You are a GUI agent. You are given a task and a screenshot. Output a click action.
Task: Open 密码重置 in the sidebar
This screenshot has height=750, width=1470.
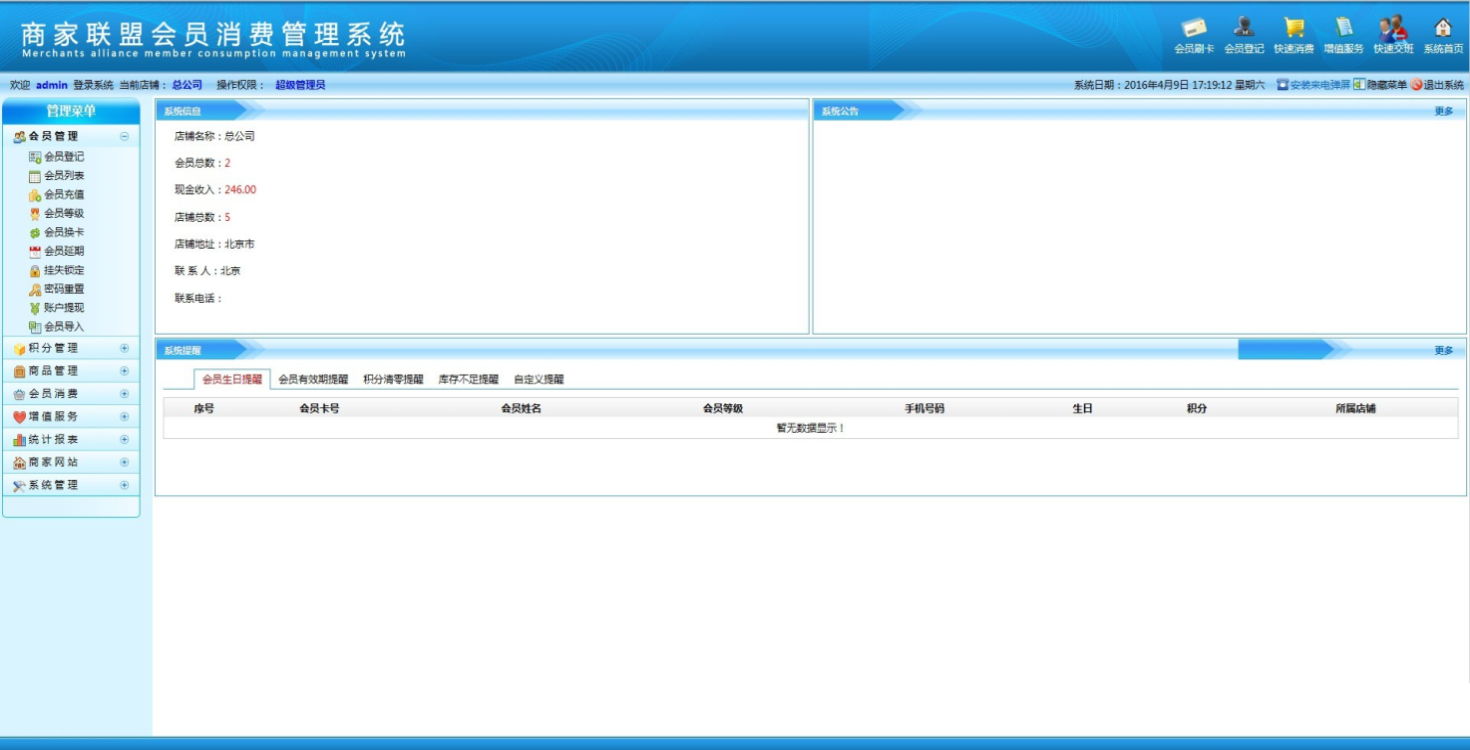click(56, 289)
